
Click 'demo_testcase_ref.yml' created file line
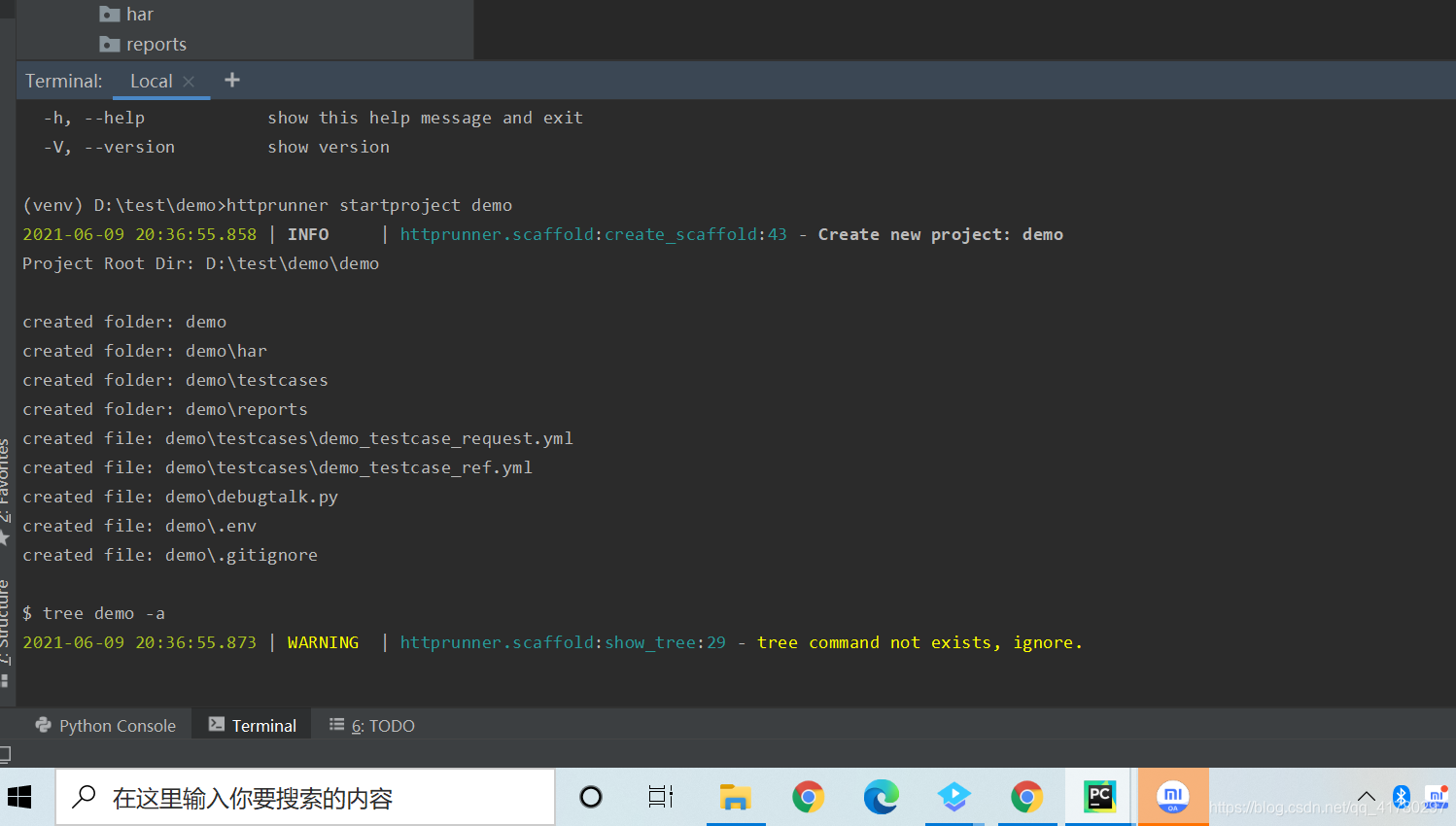pyautogui.click(x=278, y=467)
